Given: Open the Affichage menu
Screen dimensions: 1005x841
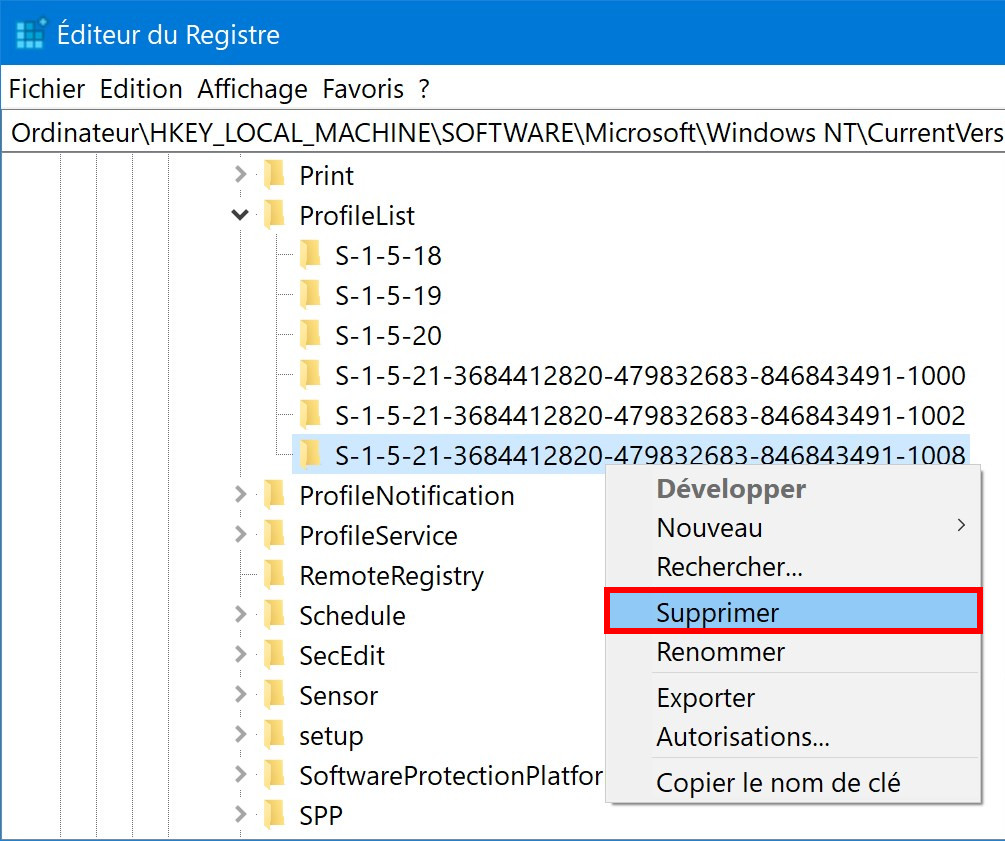Looking at the screenshot, I should click(253, 89).
